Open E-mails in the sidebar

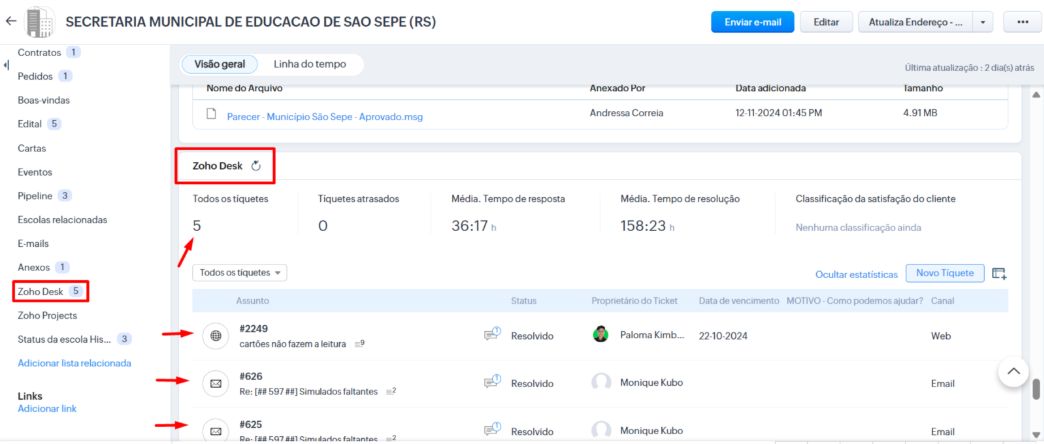[33, 244]
